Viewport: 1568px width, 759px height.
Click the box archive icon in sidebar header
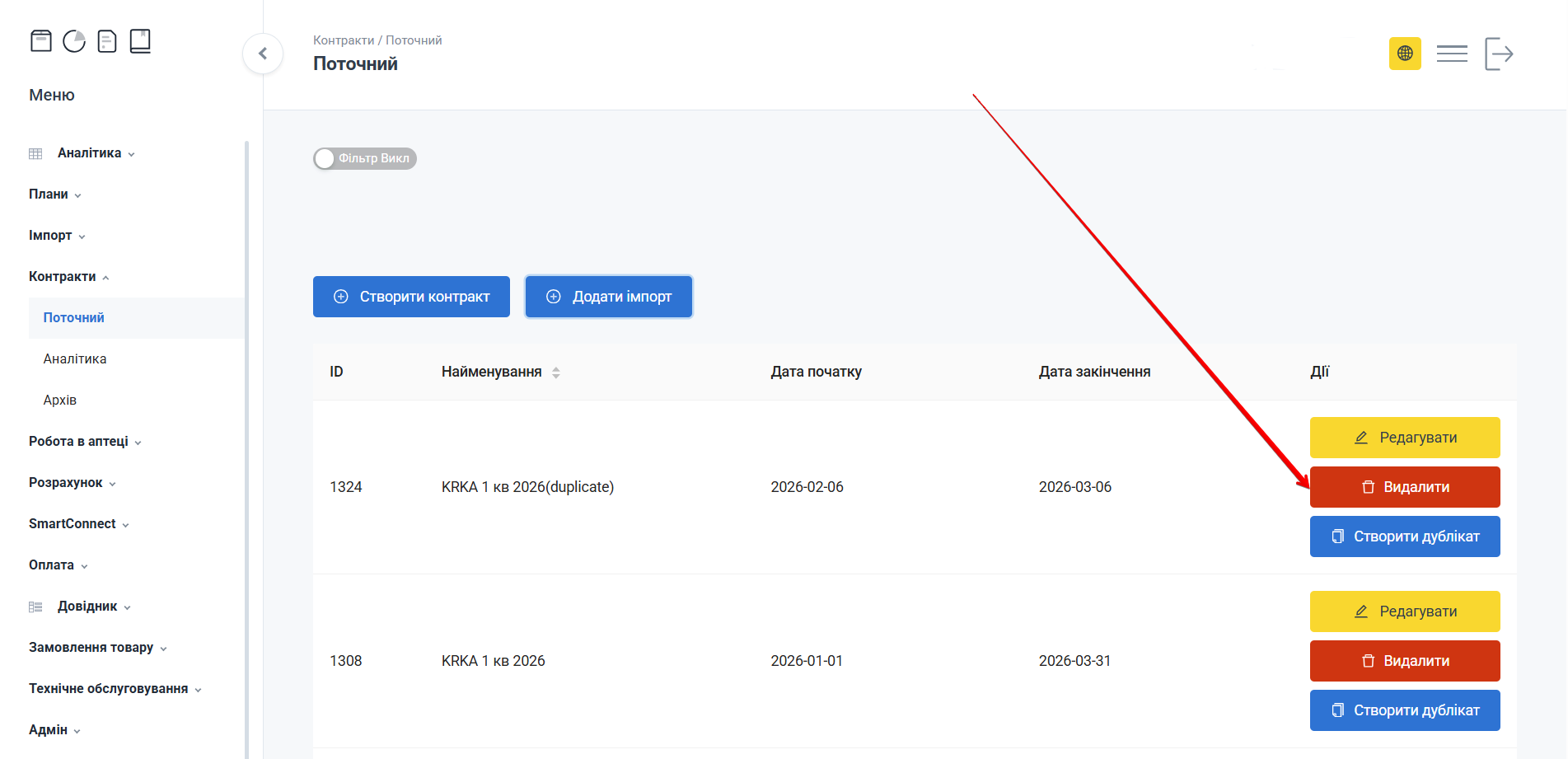tap(41, 41)
